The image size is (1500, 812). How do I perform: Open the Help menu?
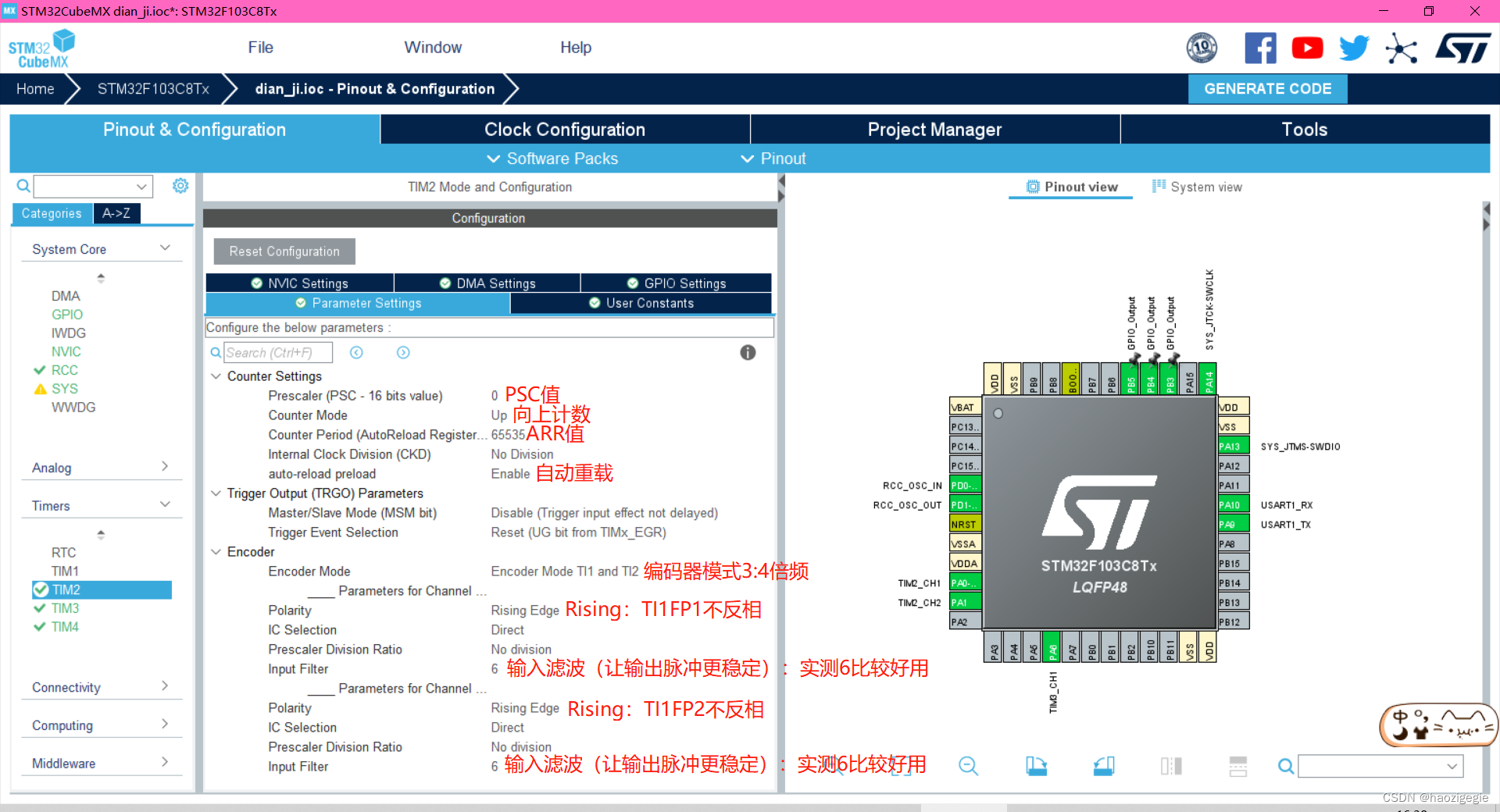coord(576,48)
